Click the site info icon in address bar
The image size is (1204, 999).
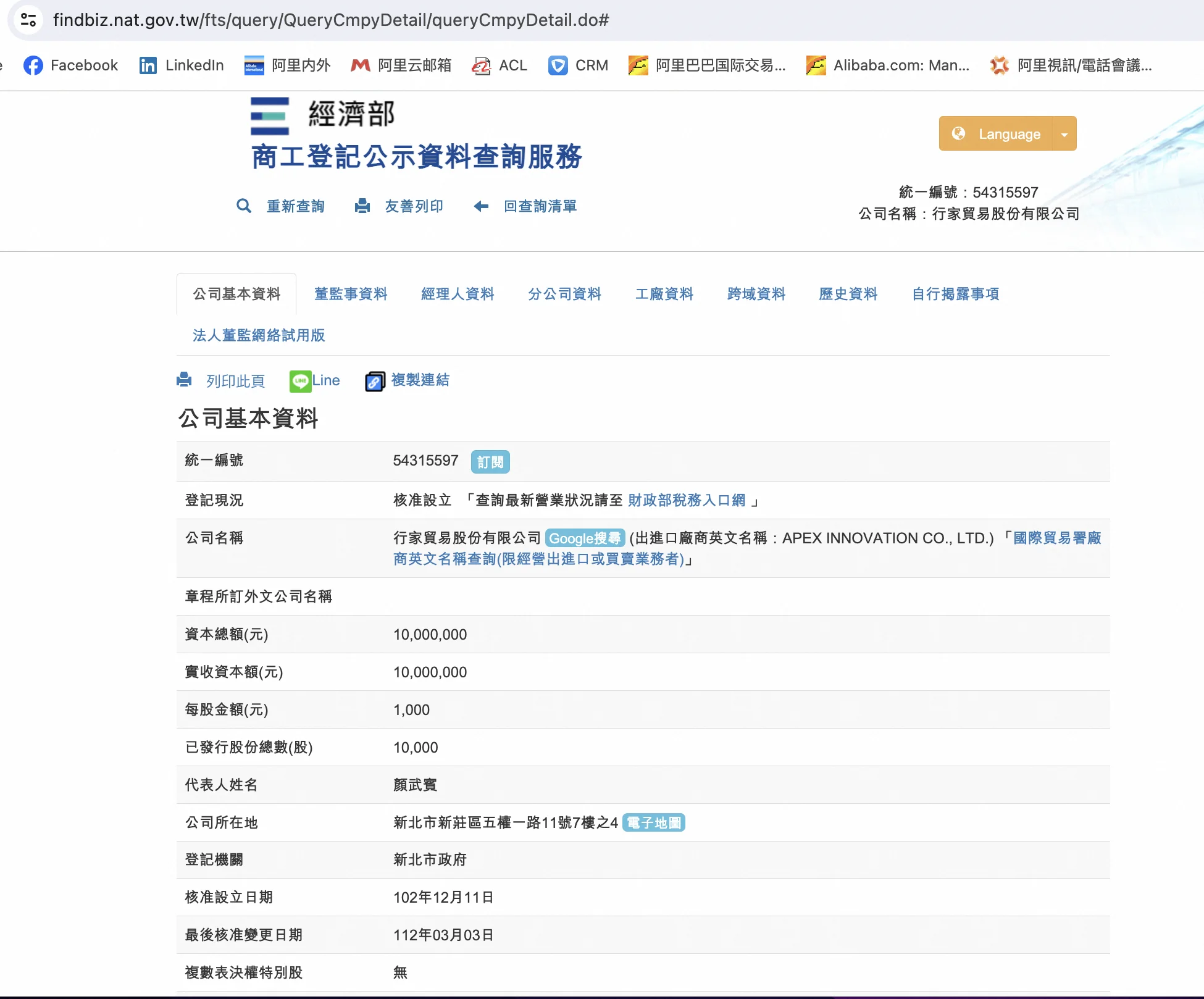(x=28, y=20)
